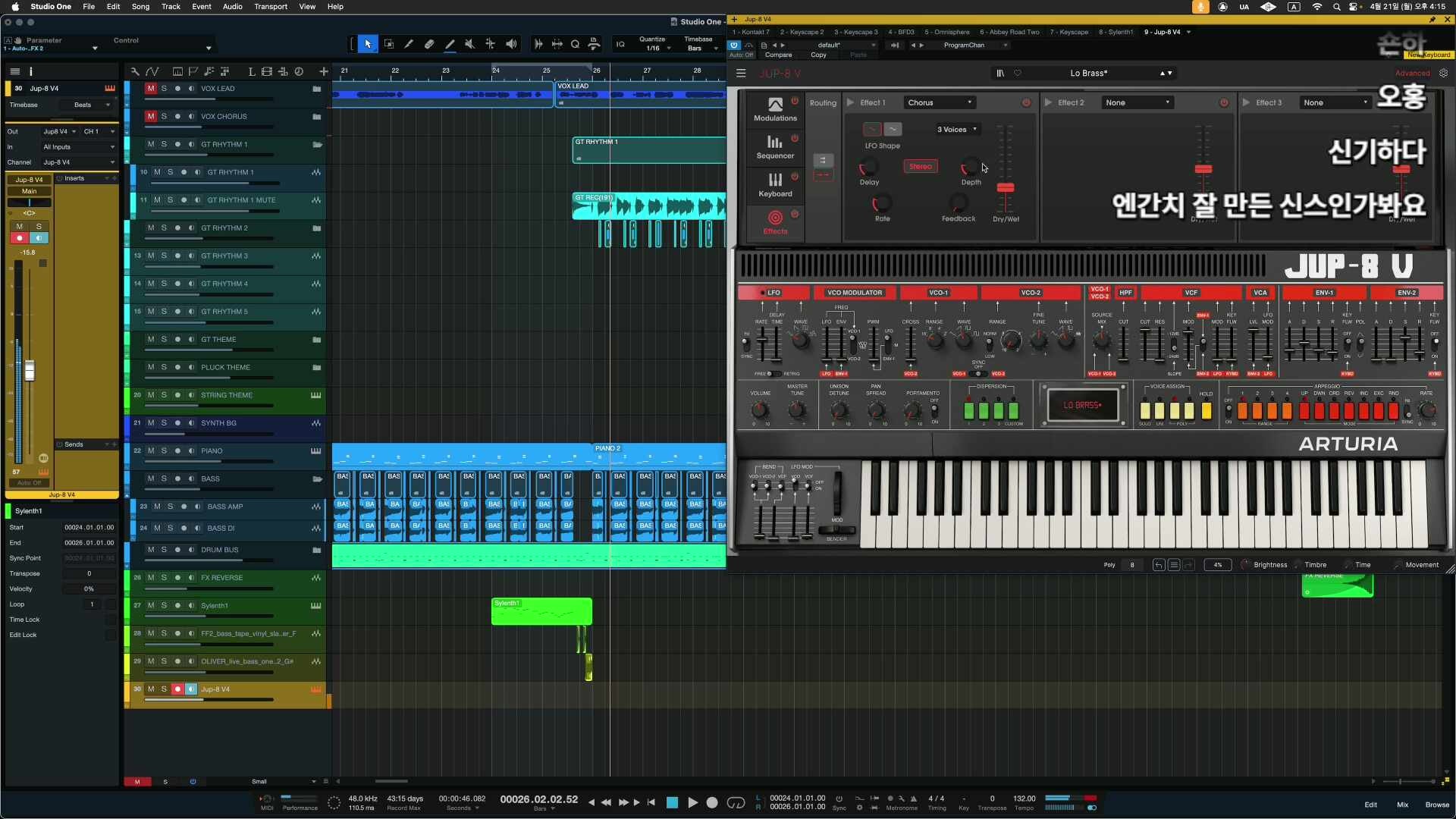Open the Effect 3 None dropdown
This screenshot has height=819, width=1456.
(1336, 103)
